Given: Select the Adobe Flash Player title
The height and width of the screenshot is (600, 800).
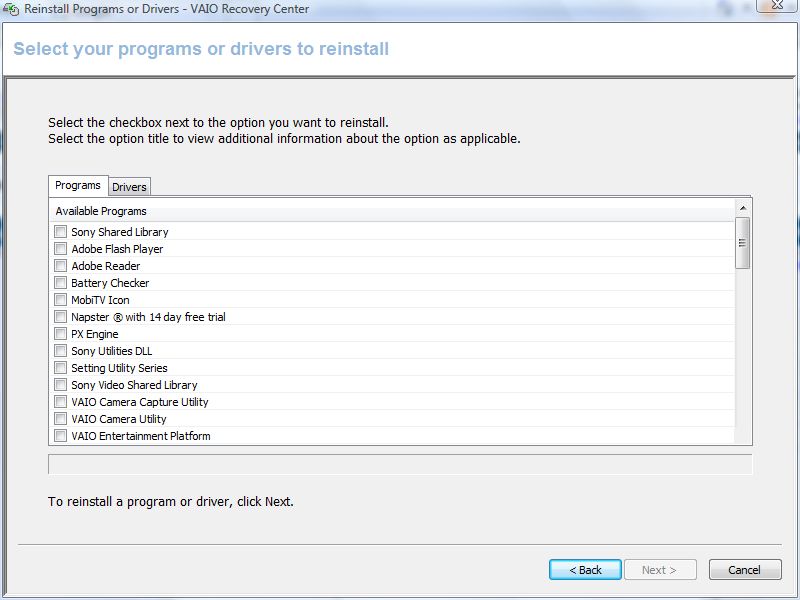Looking at the screenshot, I should point(117,249).
